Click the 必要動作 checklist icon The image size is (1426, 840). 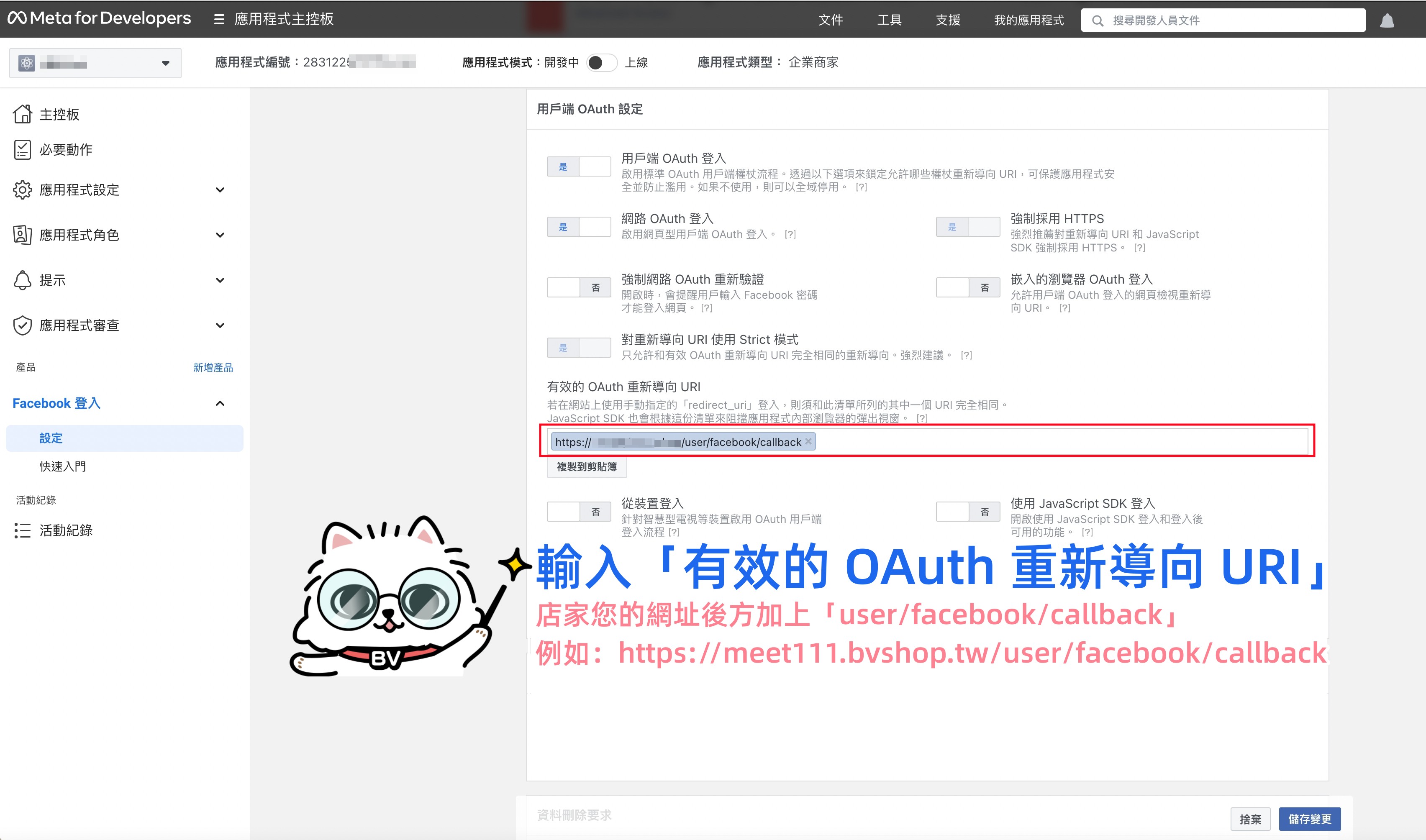click(x=23, y=150)
